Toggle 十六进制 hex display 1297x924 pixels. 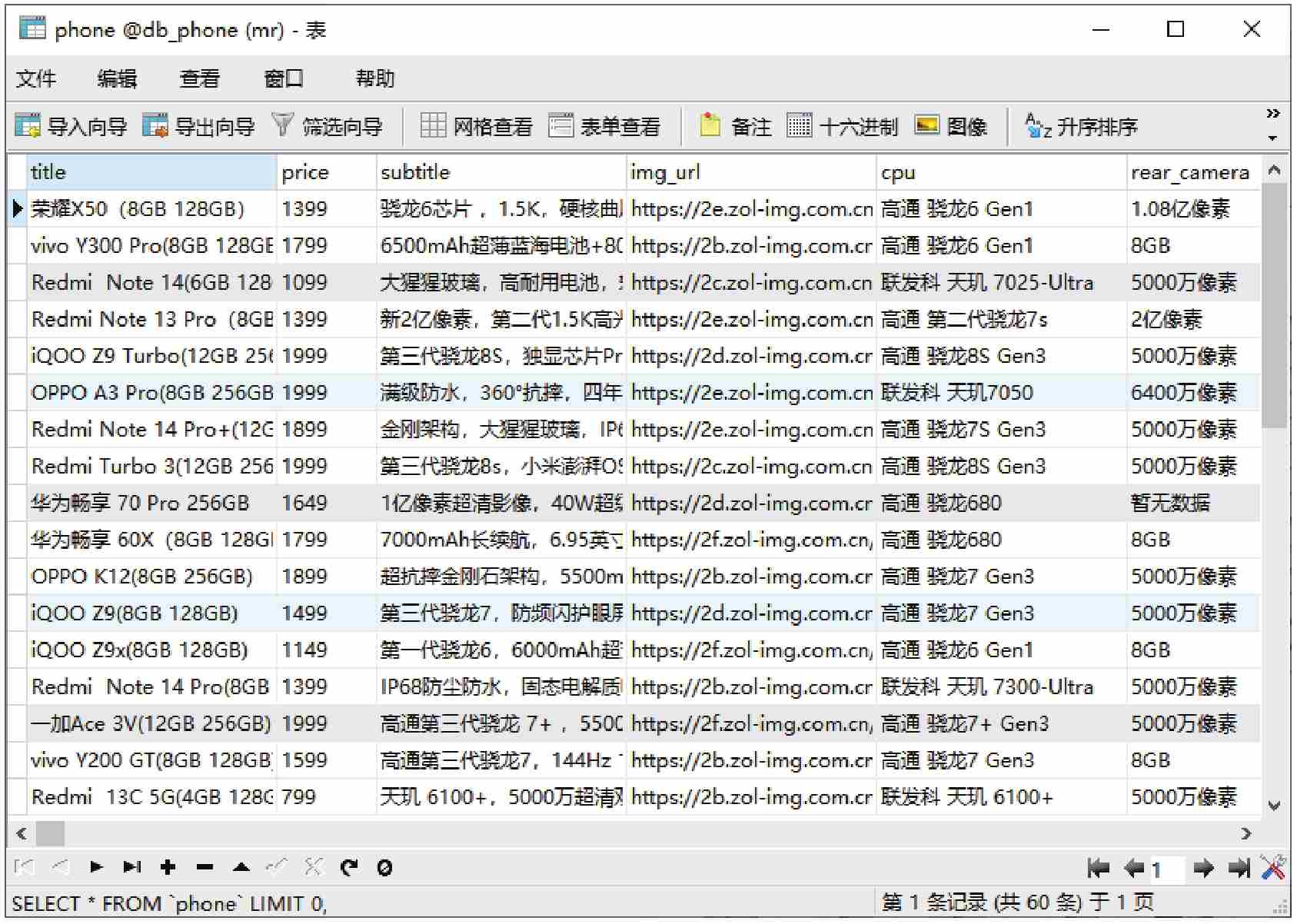point(843,126)
